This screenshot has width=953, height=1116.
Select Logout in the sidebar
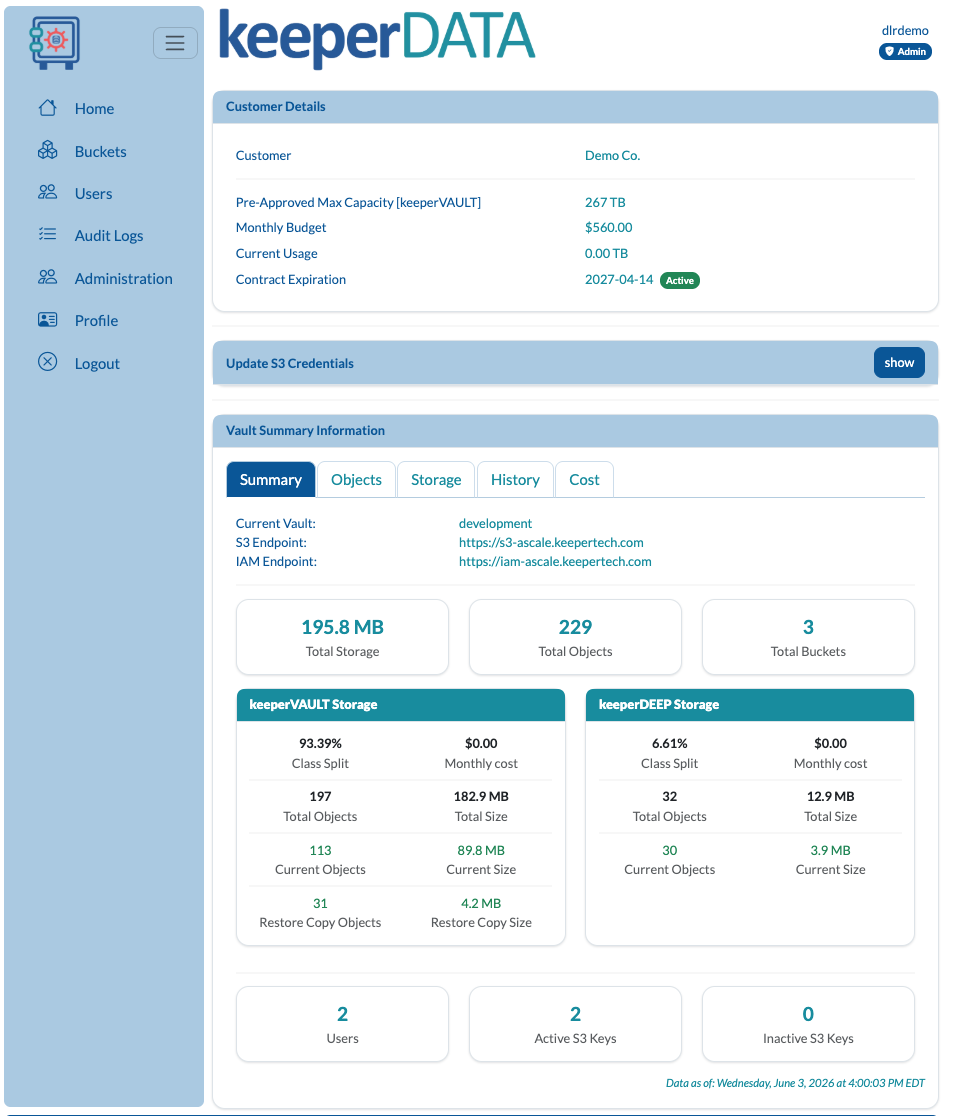click(x=97, y=363)
